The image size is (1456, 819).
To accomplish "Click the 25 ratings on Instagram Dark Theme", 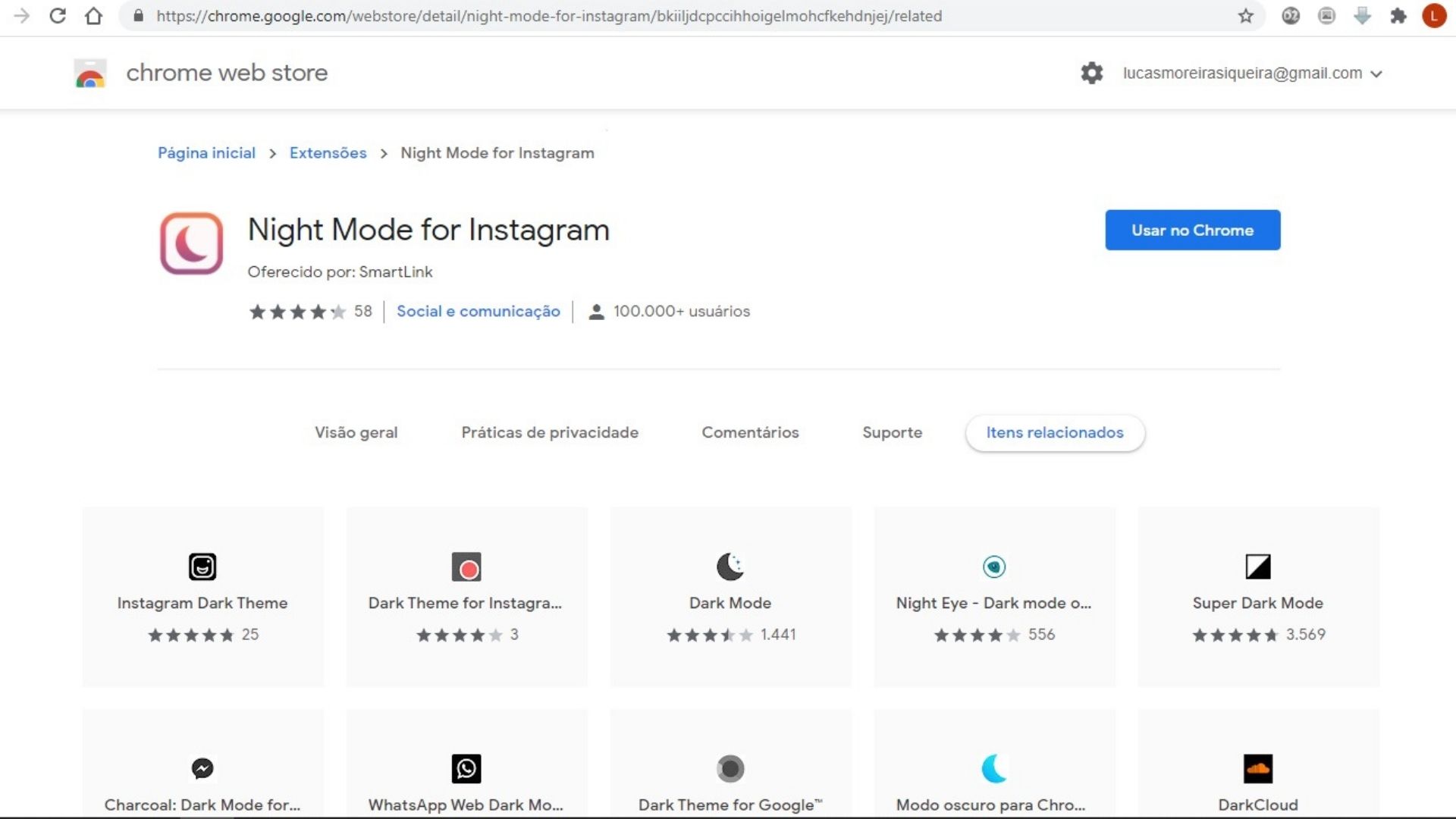I will coord(250,635).
